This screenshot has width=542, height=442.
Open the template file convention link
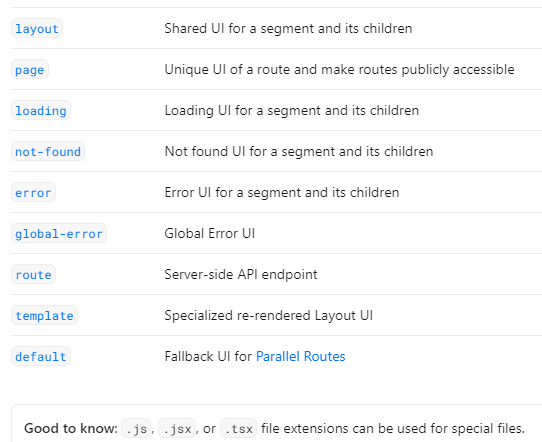[44, 316]
